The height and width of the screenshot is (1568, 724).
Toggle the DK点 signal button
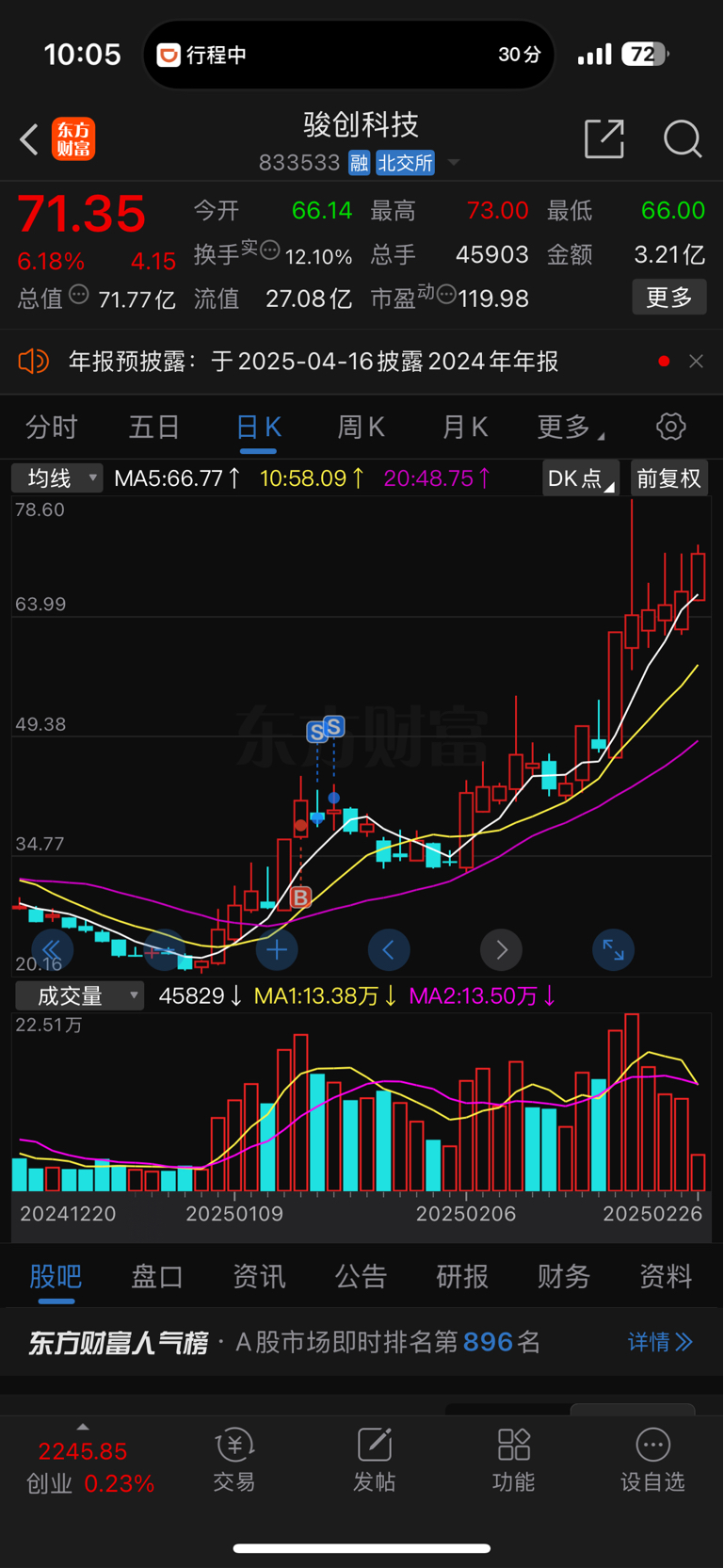click(581, 478)
